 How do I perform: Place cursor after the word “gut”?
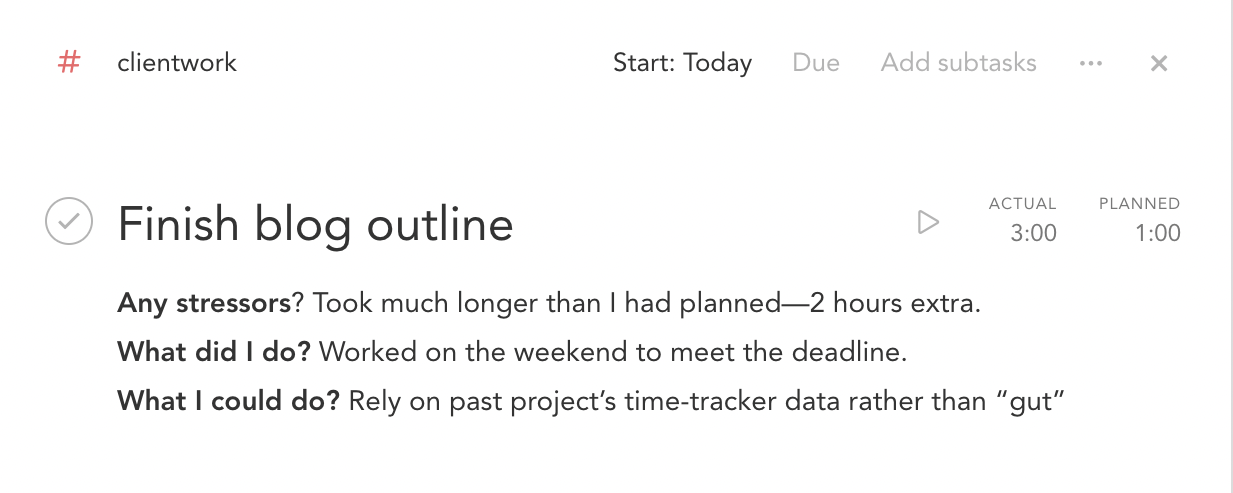coord(1062,402)
